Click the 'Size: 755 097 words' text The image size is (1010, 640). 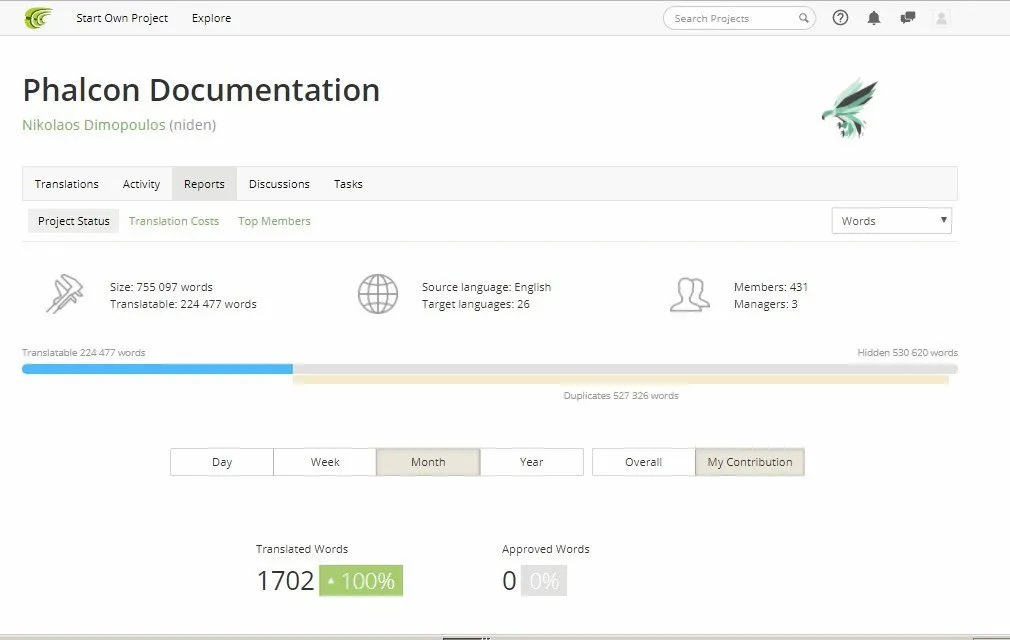pos(161,287)
